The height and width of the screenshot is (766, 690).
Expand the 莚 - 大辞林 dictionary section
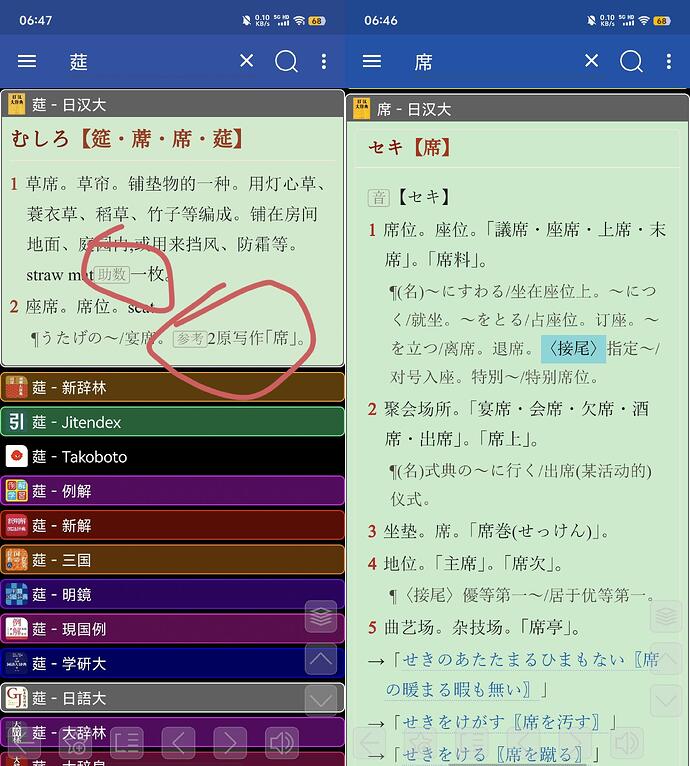tap(172, 732)
